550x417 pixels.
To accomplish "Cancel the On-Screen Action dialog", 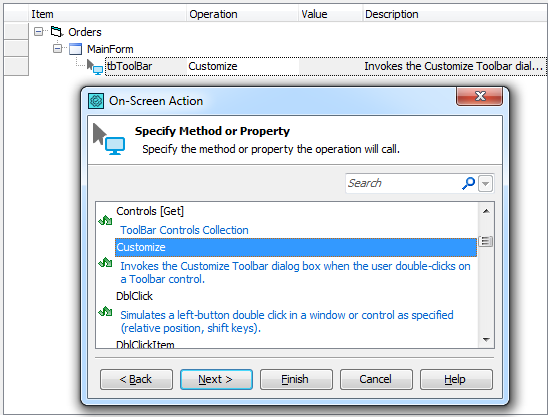I will (376, 379).
